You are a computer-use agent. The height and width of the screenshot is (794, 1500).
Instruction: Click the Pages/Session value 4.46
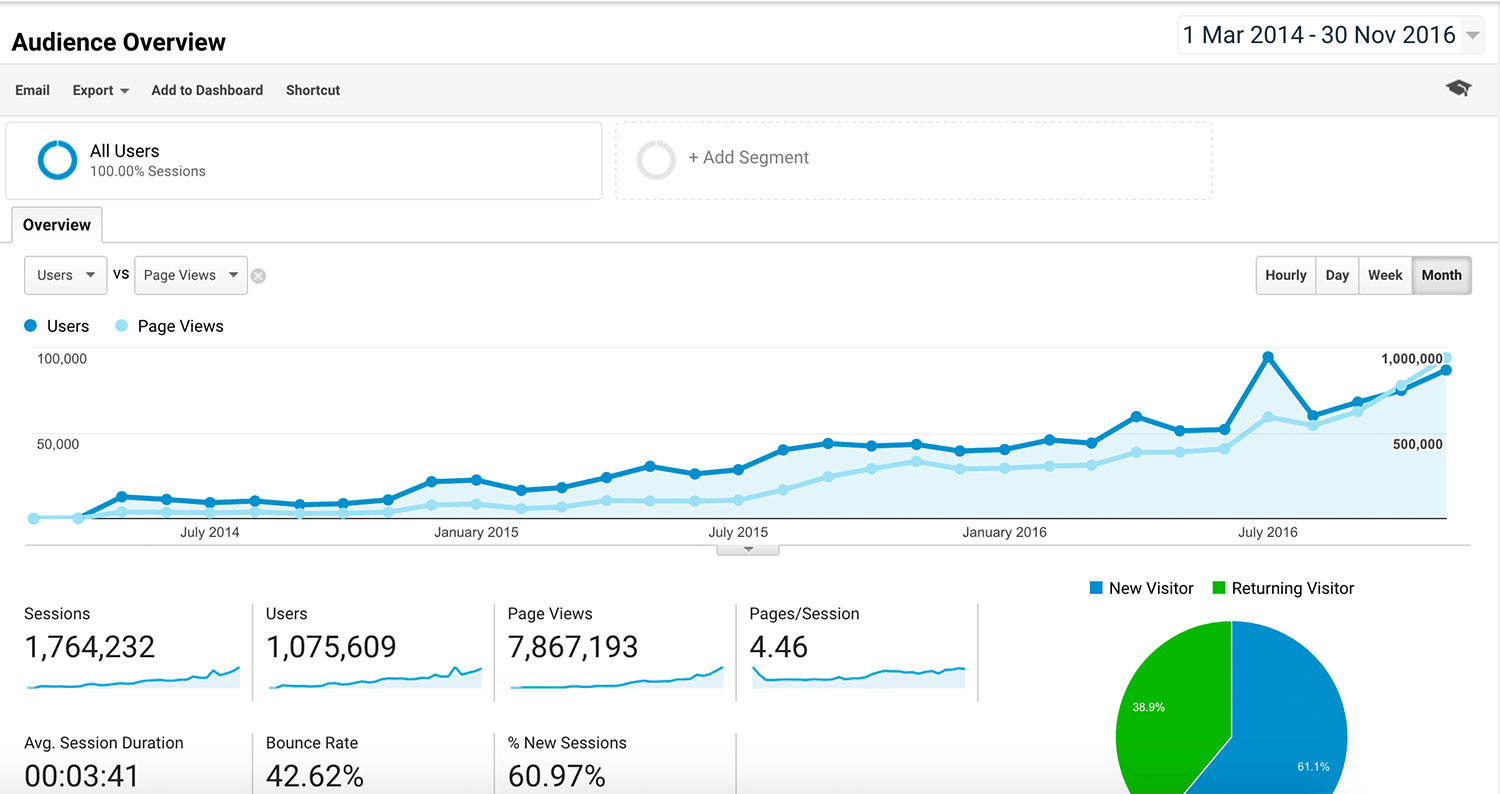779,647
